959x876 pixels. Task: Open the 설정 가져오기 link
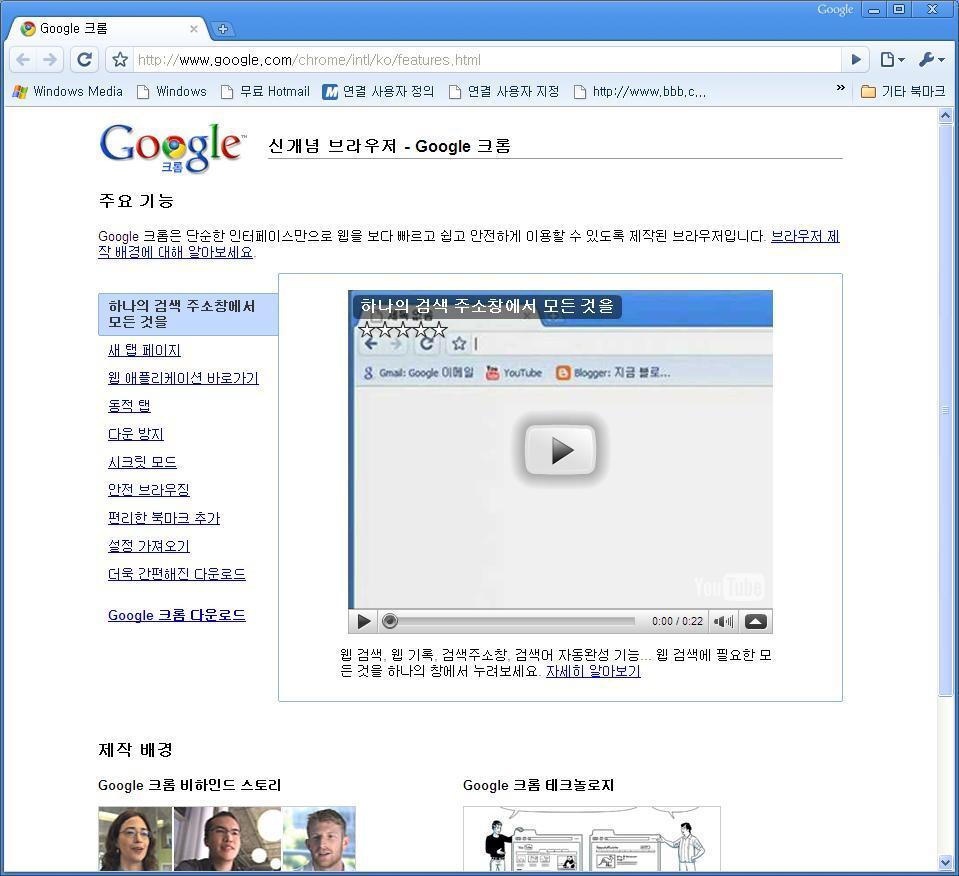point(149,546)
